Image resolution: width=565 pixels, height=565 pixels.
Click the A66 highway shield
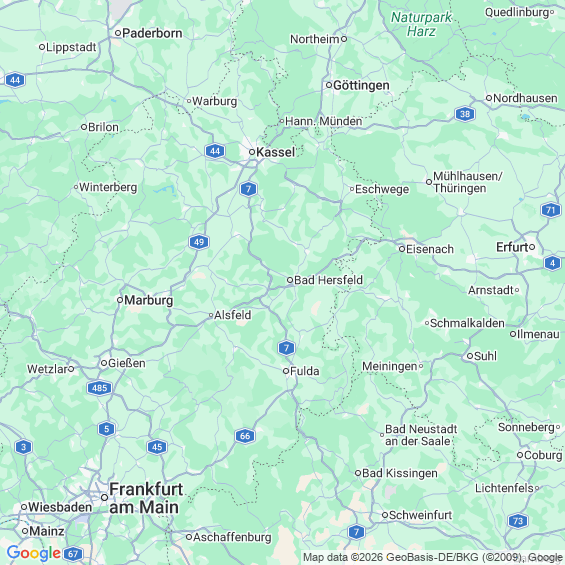pyautogui.click(x=245, y=436)
